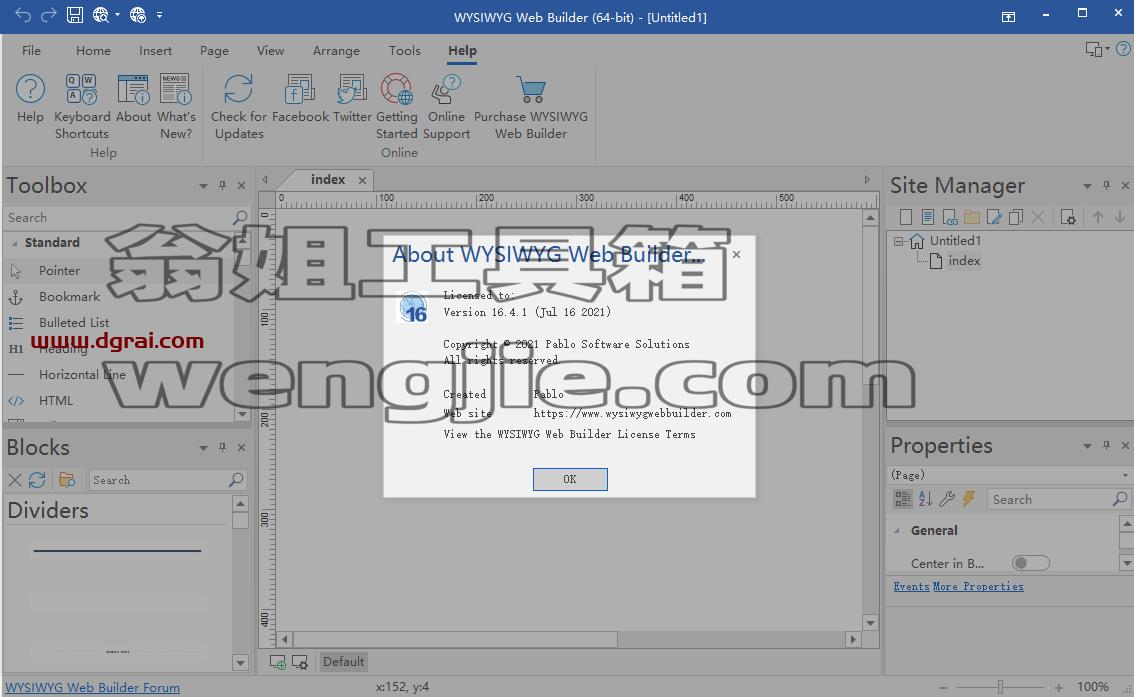Click Purchase WYSIWYG Web Builder cart icon
Screen dimensions: 1134x697
531,89
